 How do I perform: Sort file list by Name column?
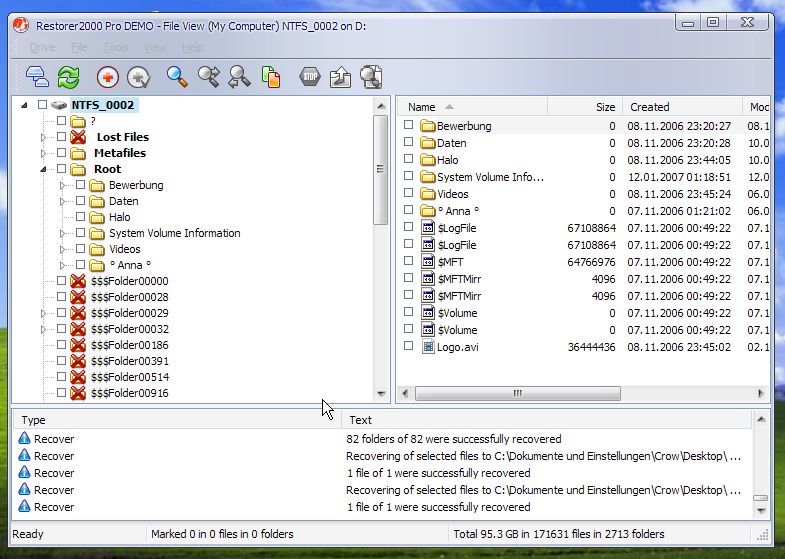473,107
